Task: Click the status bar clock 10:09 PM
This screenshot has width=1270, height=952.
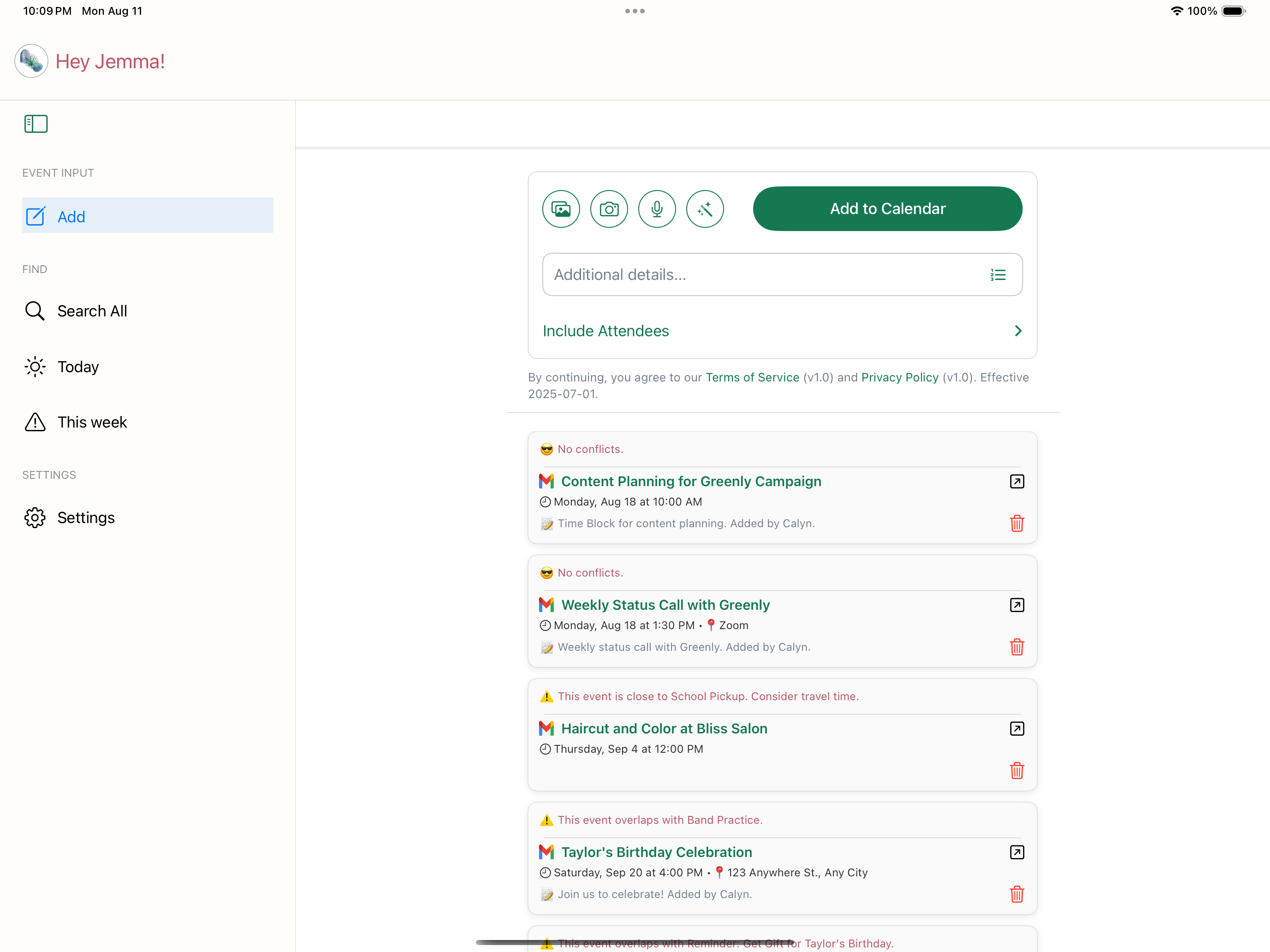Action: point(47,11)
